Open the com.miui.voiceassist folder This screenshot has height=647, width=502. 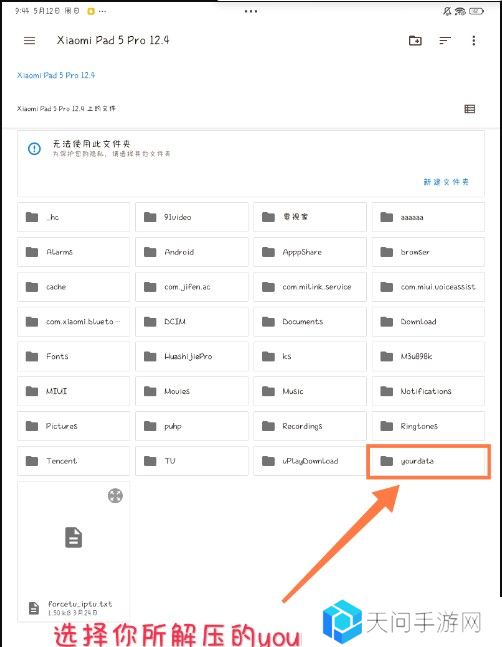tap(428, 286)
